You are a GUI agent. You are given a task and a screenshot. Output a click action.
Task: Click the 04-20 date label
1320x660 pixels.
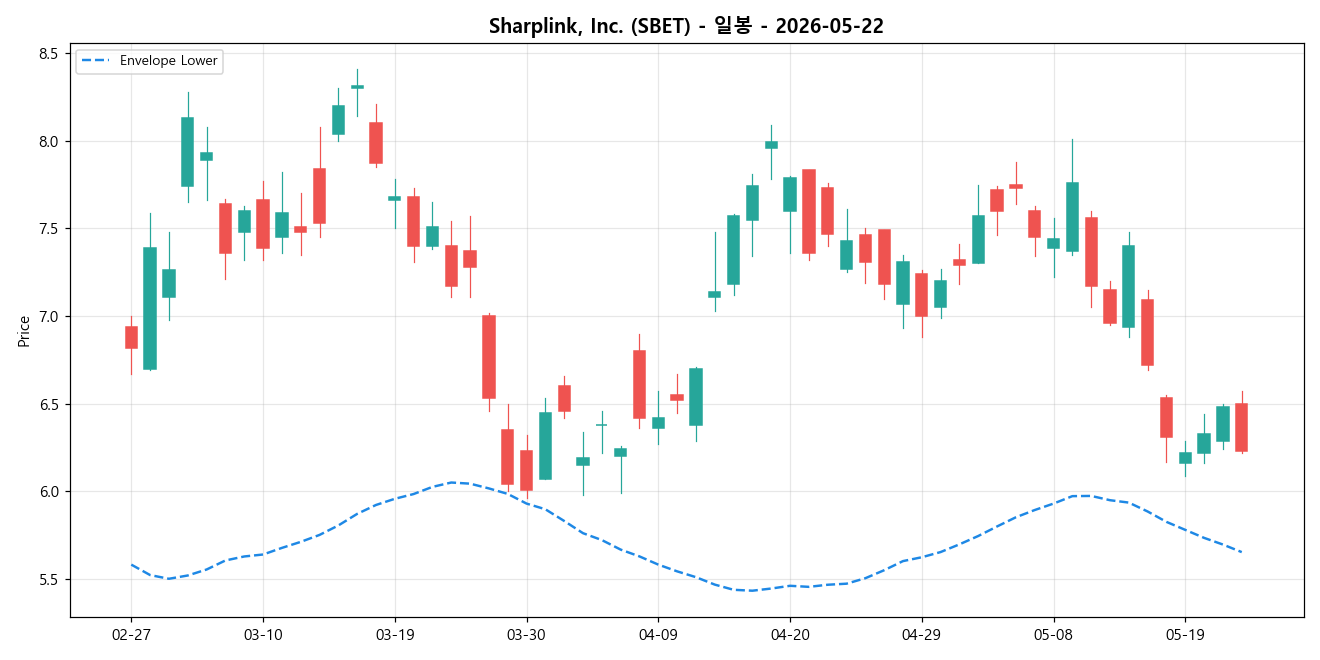click(x=790, y=634)
